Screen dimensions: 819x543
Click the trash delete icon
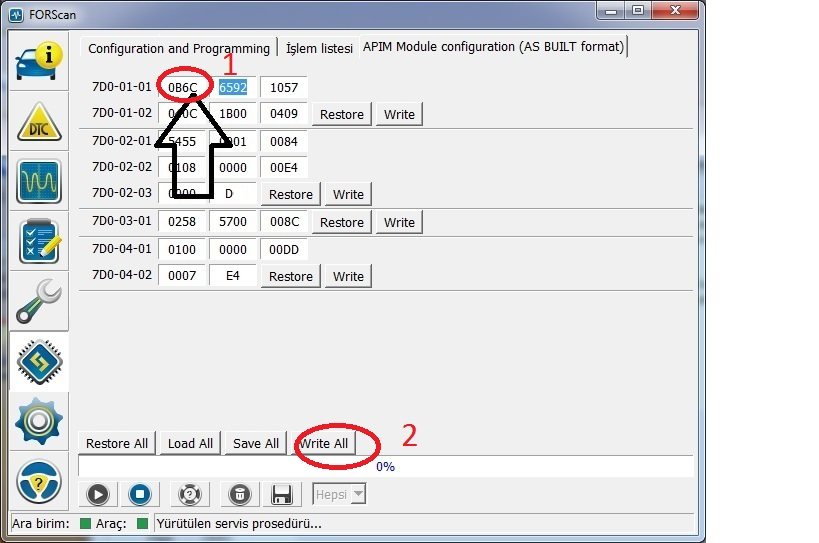coord(240,493)
